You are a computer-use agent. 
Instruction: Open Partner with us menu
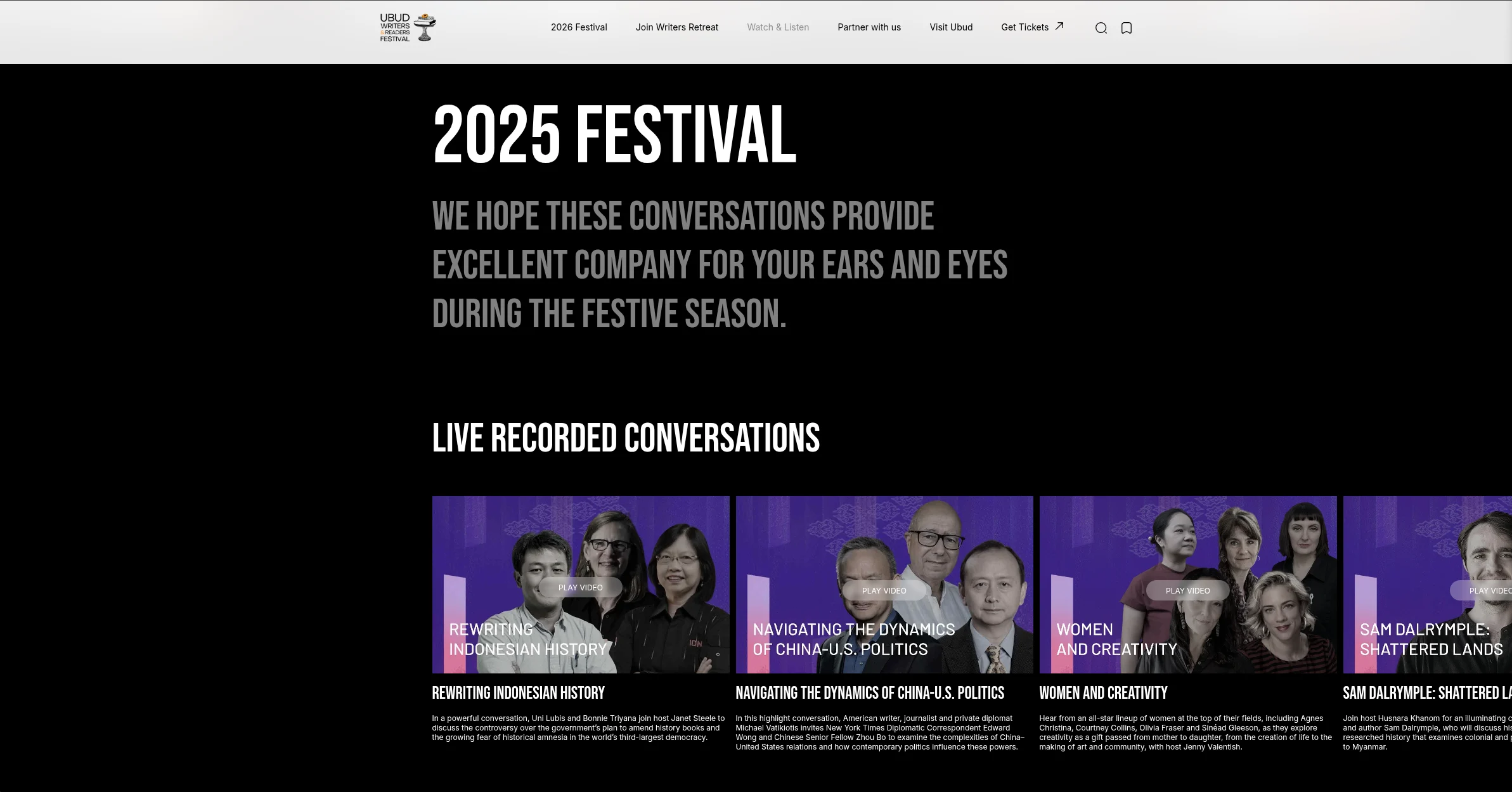click(869, 27)
